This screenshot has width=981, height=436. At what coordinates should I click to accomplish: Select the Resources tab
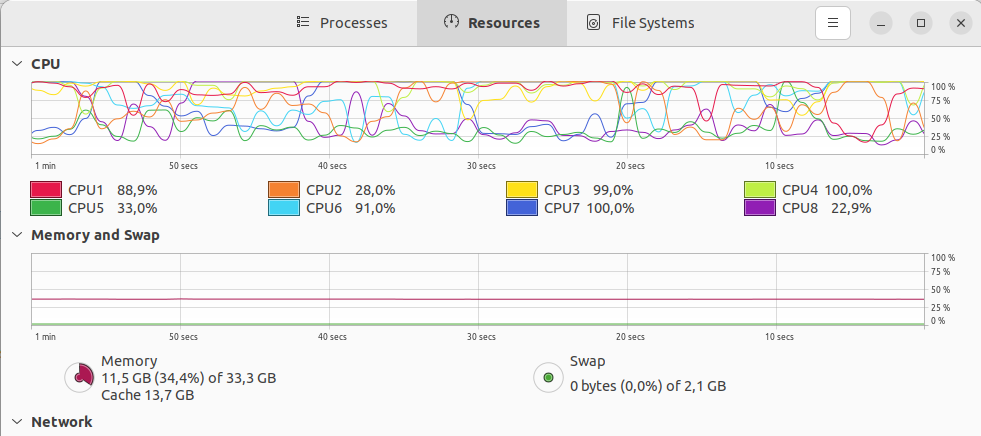pyautogui.click(x=492, y=23)
